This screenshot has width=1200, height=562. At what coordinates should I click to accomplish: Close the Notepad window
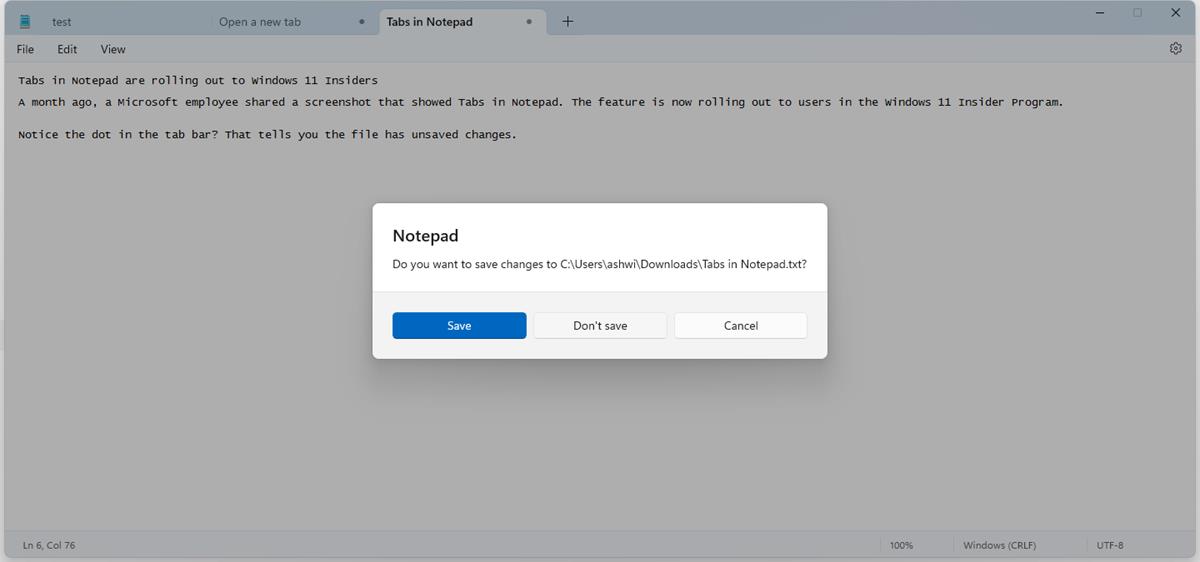pos(1175,13)
